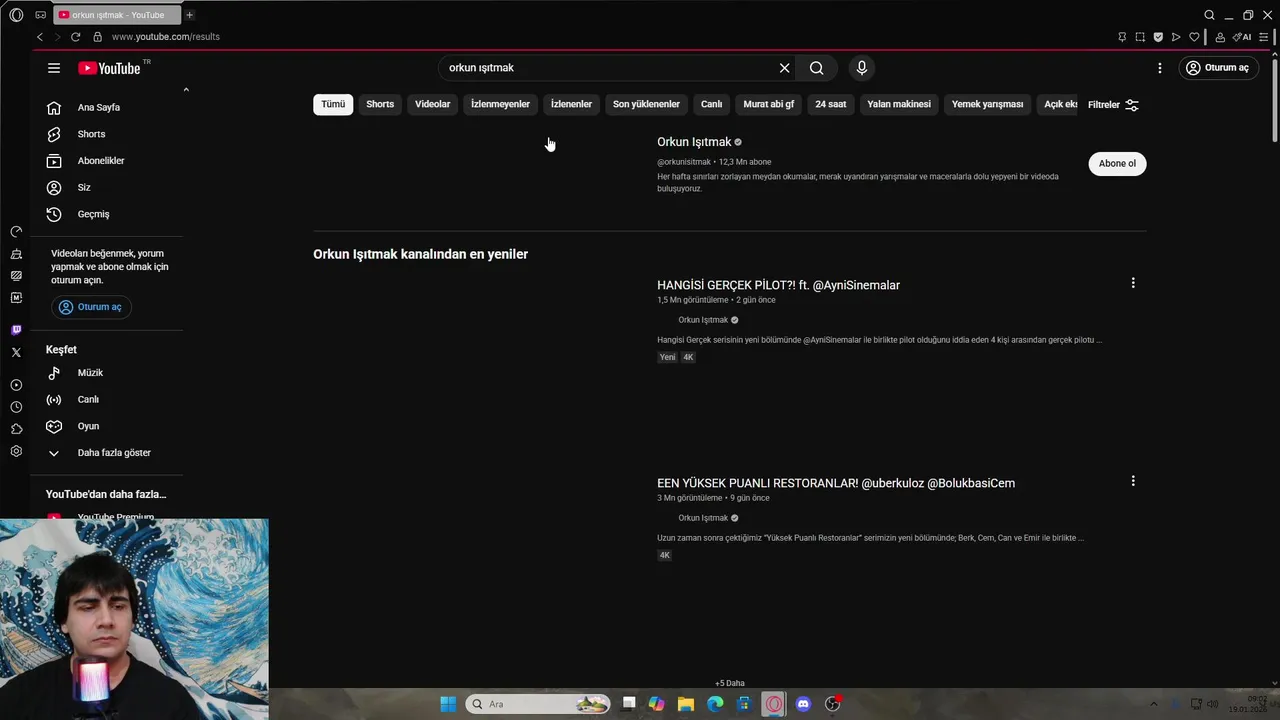Open Opera tab search magnifier icon
The width and height of the screenshot is (1280, 720).
[x=1209, y=15]
